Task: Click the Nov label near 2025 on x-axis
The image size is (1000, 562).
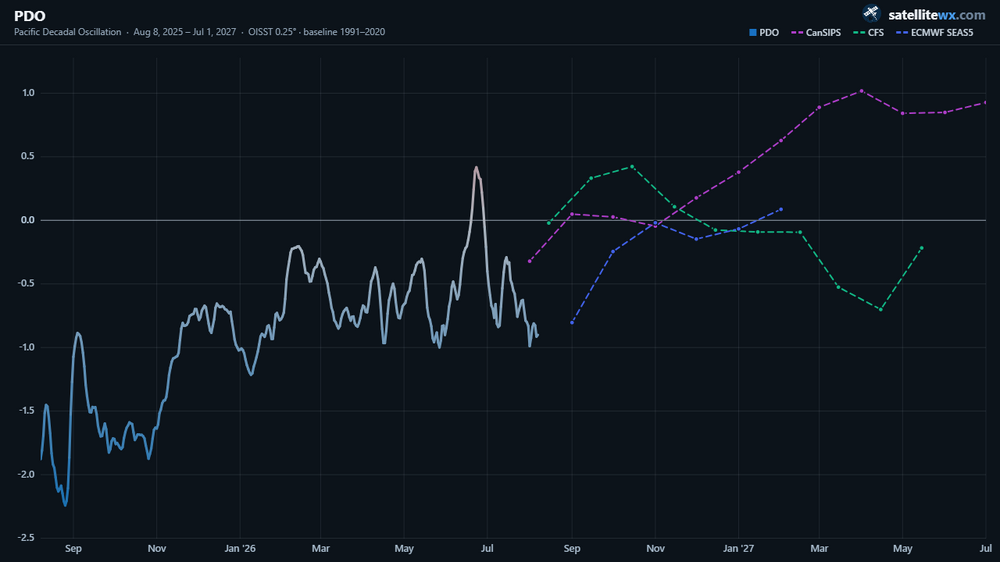Action: [x=157, y=549]
